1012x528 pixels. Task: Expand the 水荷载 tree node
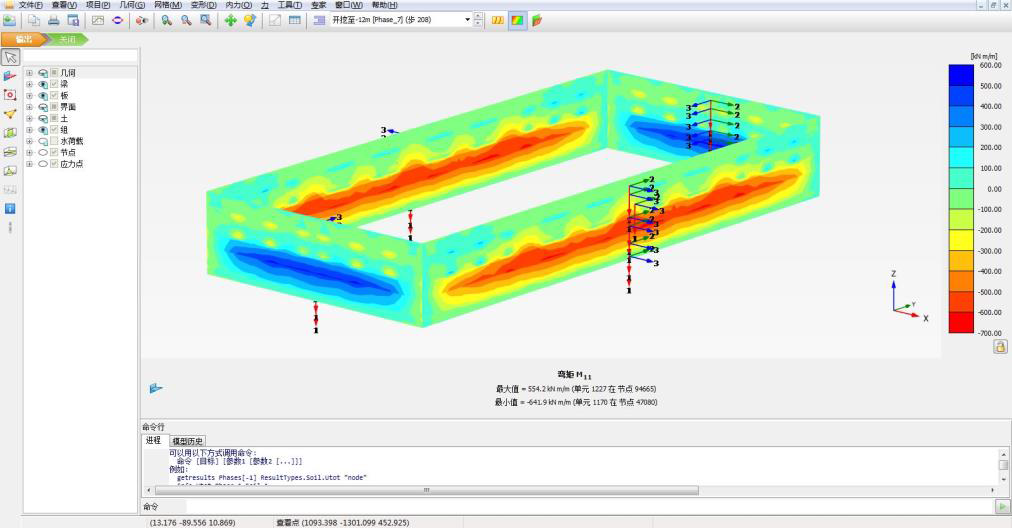29,141
